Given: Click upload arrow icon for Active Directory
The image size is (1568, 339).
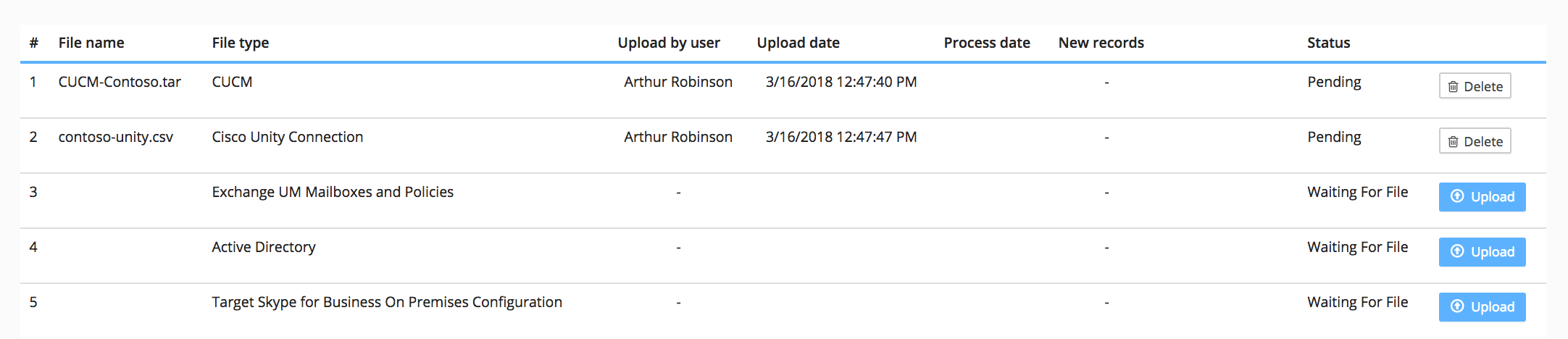Looking at the screenshot, I should point(1457,251).
